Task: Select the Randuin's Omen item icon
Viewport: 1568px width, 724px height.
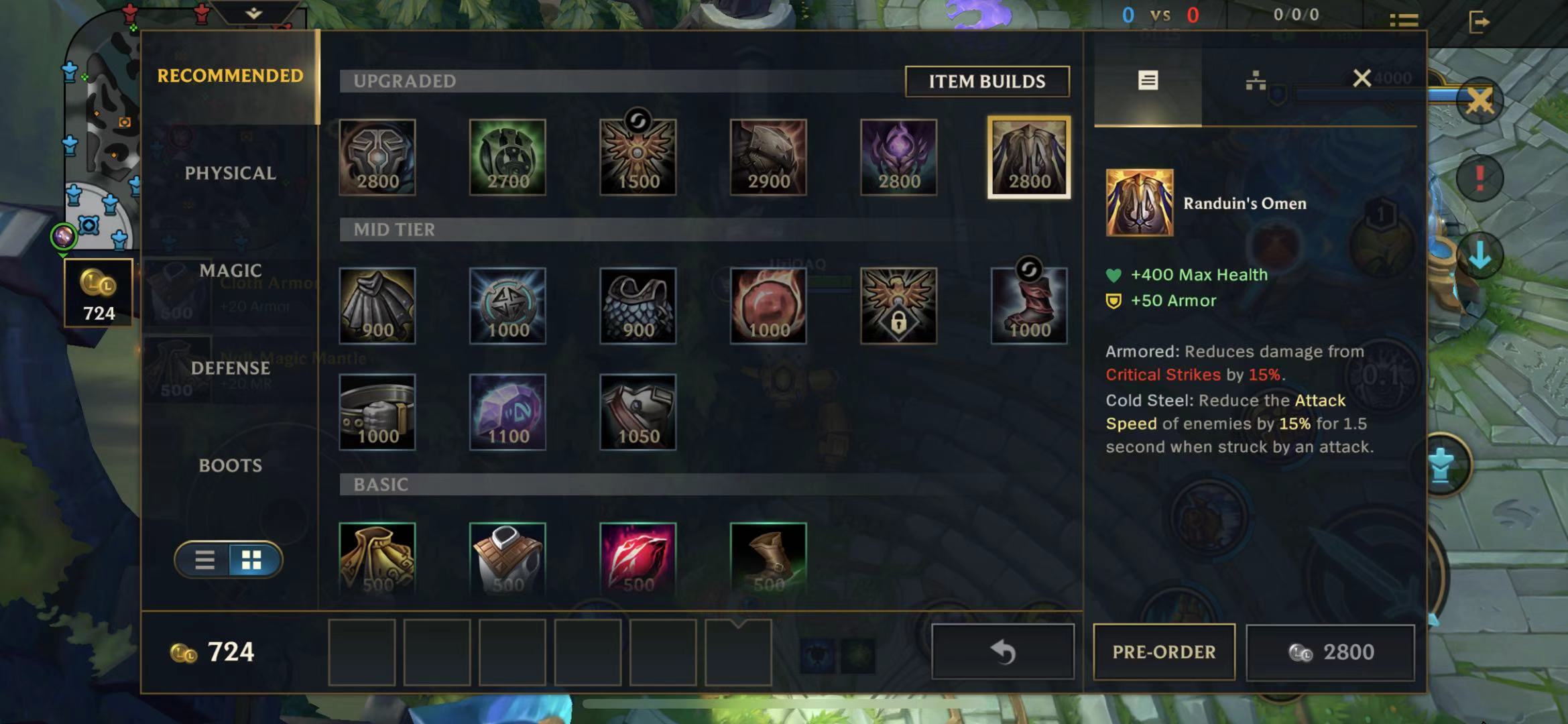Action: [x=1028, y=158]
